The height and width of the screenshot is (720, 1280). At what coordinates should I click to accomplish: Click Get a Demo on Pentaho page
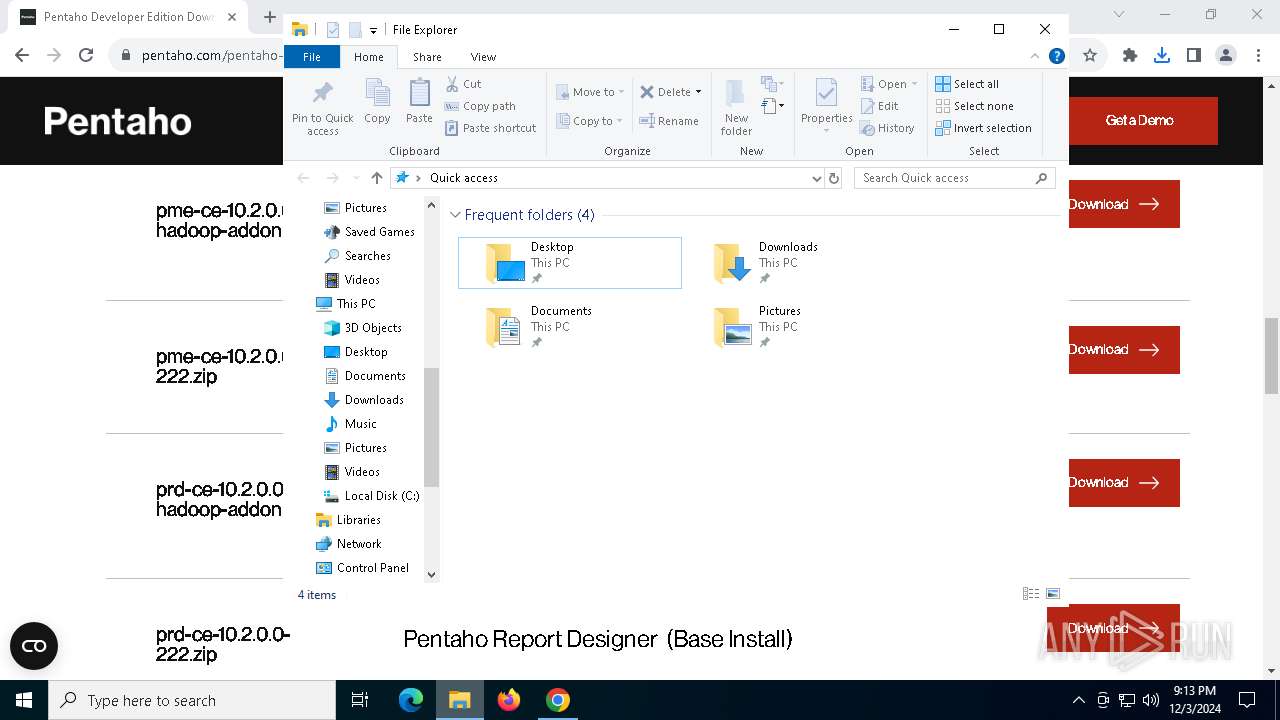tap(1143, 121)
